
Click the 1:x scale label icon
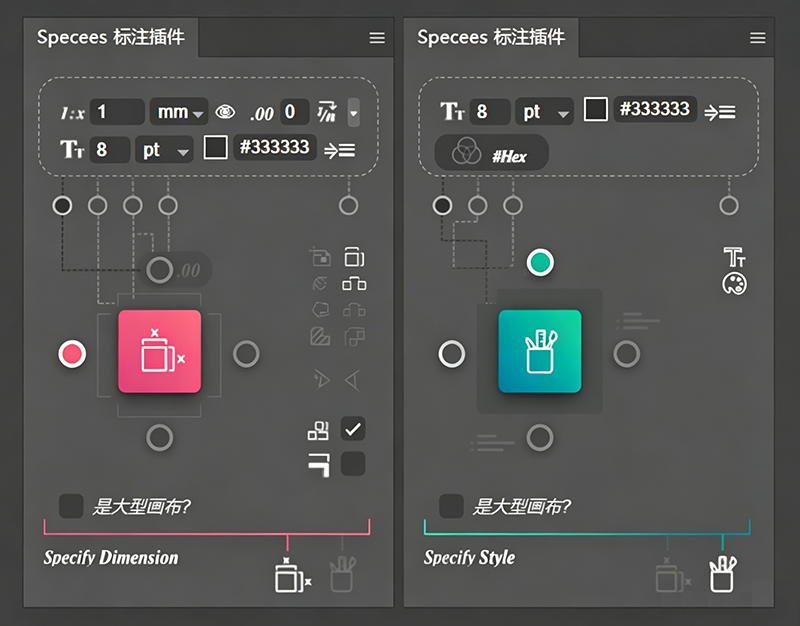coord(72,113)
